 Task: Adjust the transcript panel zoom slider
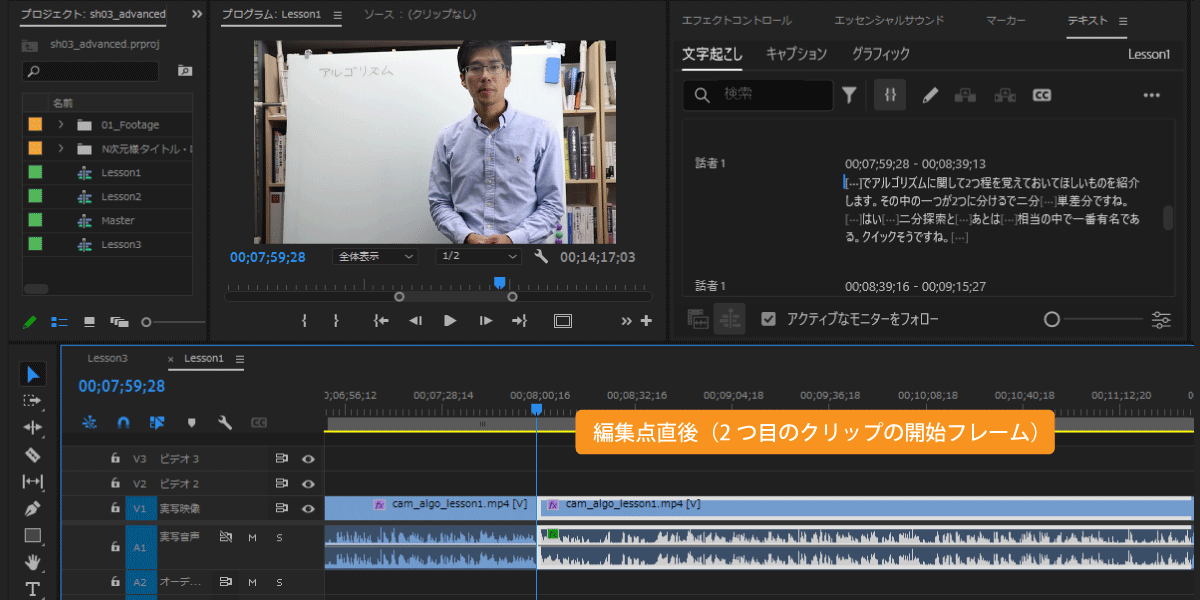(x=1051, y=320)
